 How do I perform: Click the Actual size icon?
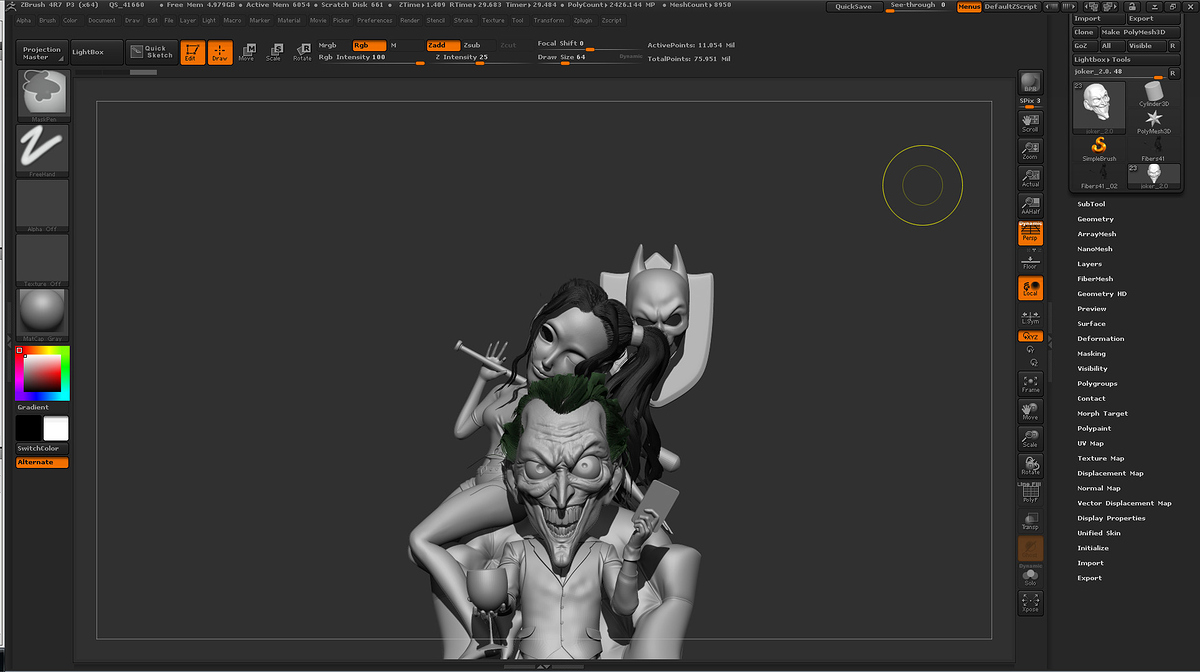point(1030,179)
